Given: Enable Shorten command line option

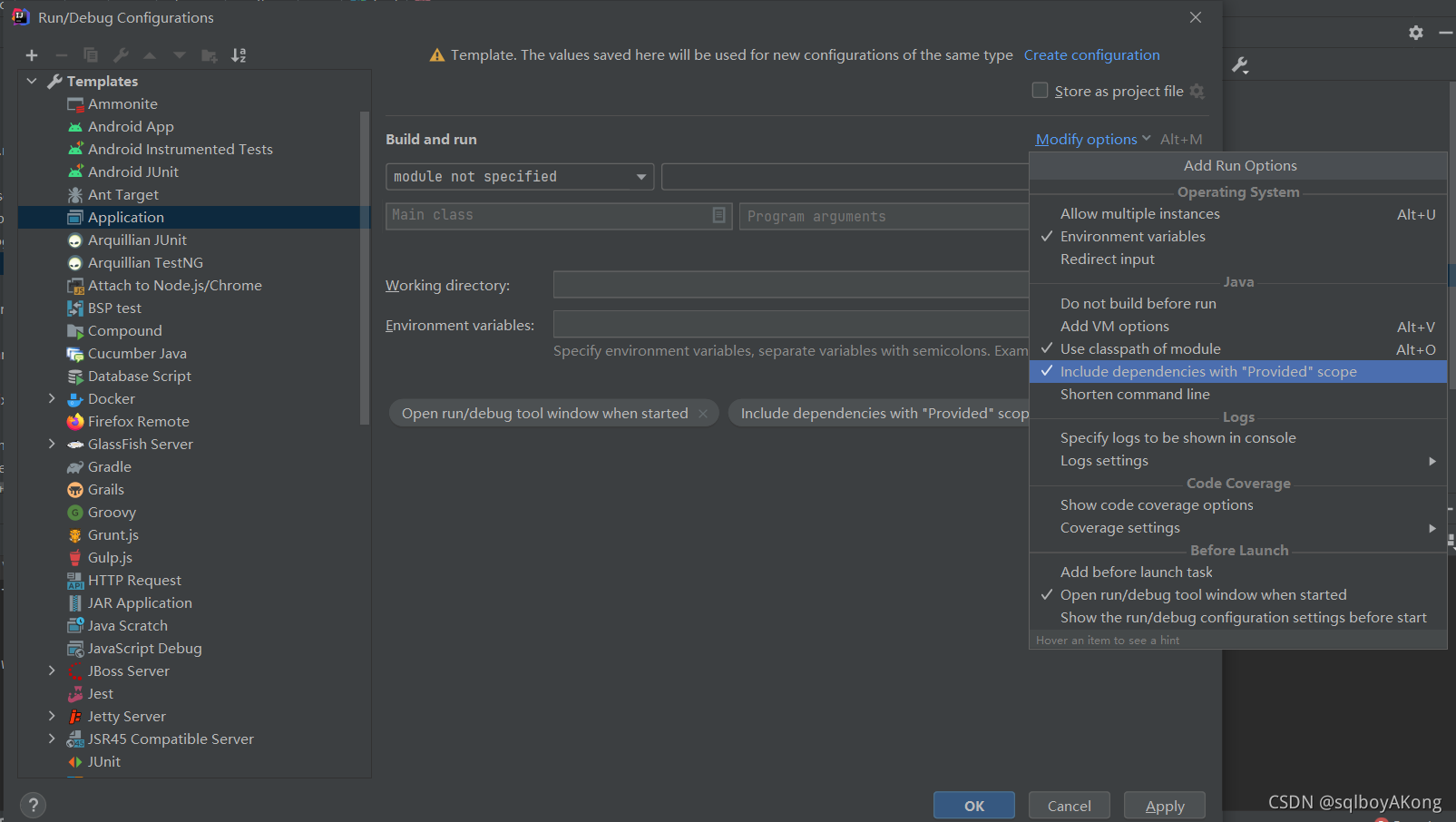Looking at the screenshot, I should pos(1237,395).
